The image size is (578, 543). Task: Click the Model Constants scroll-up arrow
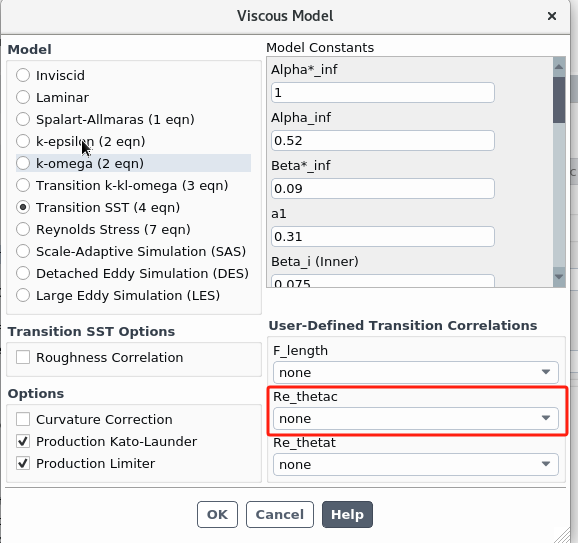click(559, 67)
